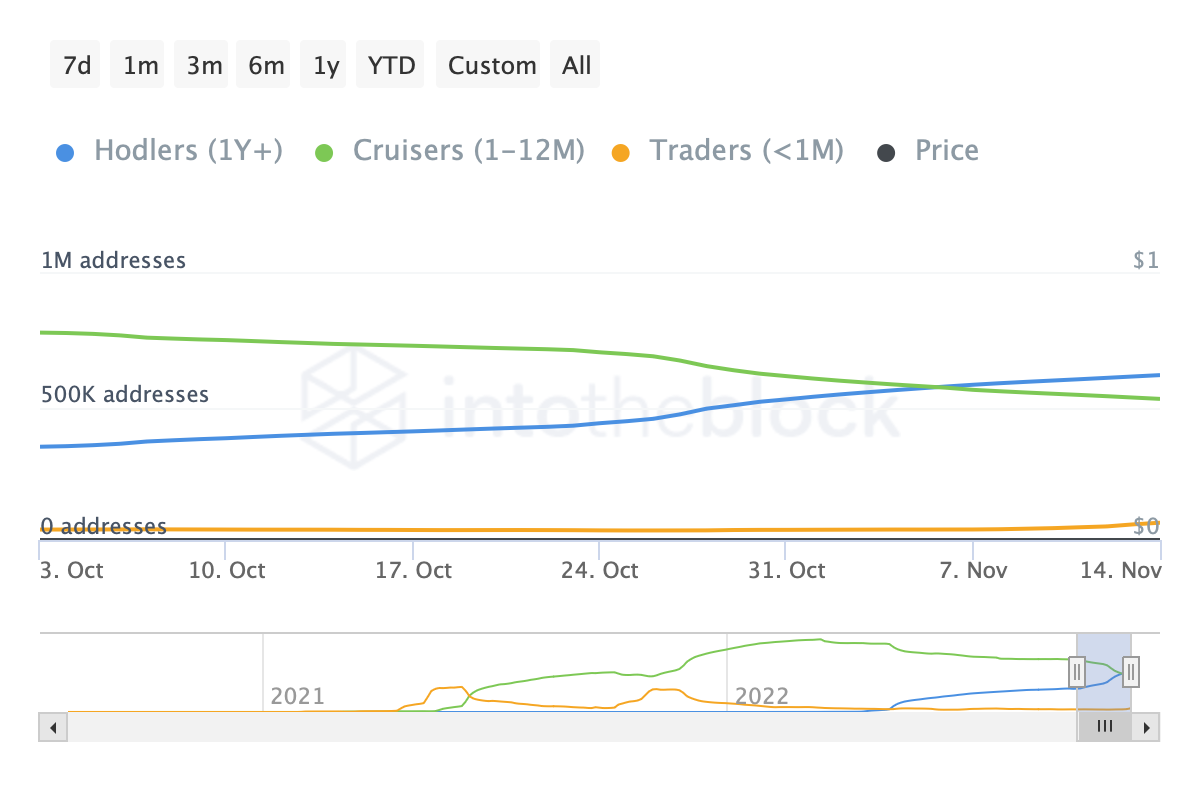This screenshot has width=1200, height=800.
Task: Click the navigator left range handle
Action: [1076, 671]
